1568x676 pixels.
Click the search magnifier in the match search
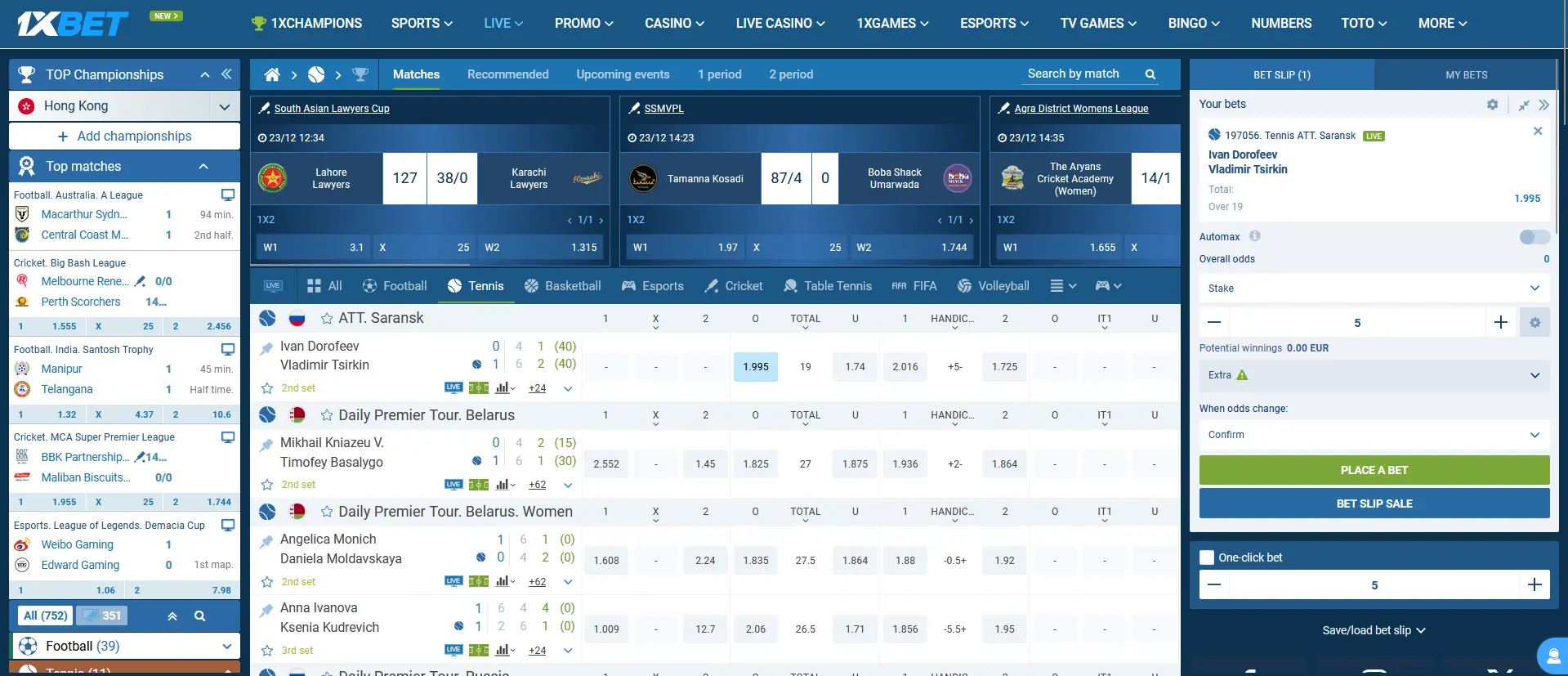point(1150,74)
